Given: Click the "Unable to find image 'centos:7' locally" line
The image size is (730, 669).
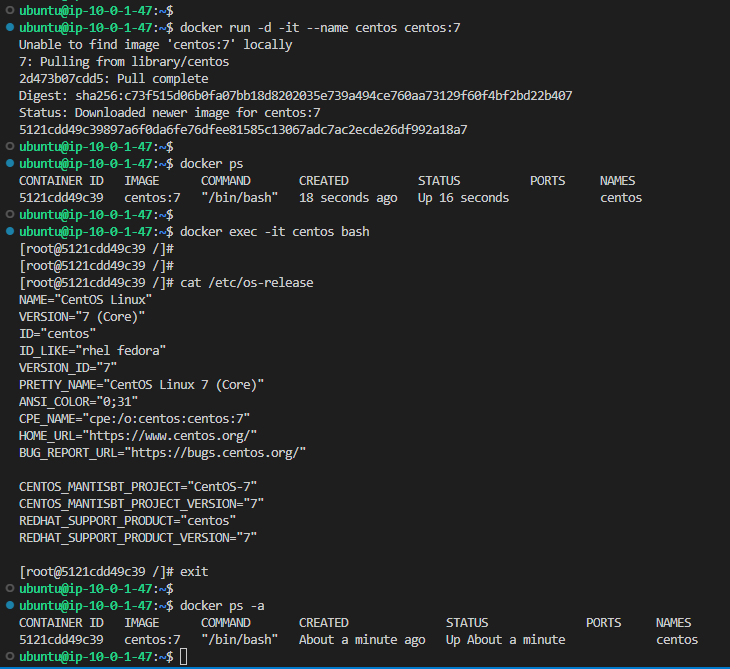Looking at the screenshot, I should tap(155, 45).
